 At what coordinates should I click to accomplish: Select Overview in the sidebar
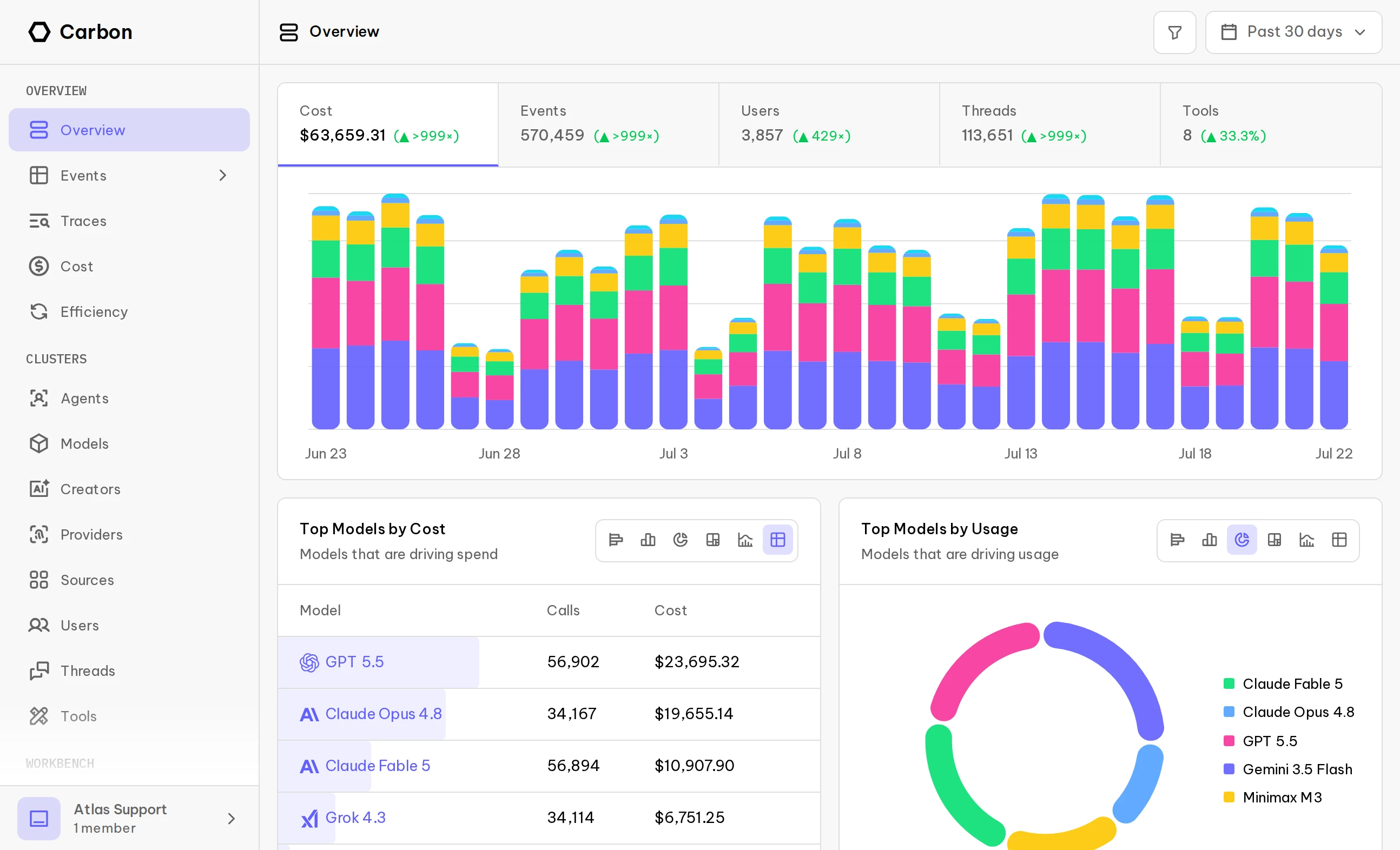129,130
